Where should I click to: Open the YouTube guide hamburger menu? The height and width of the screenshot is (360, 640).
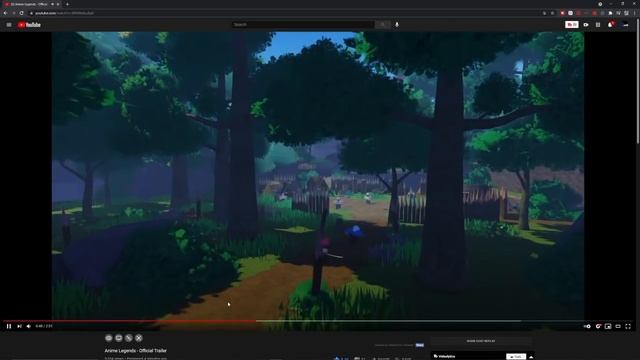coord(9,25)
